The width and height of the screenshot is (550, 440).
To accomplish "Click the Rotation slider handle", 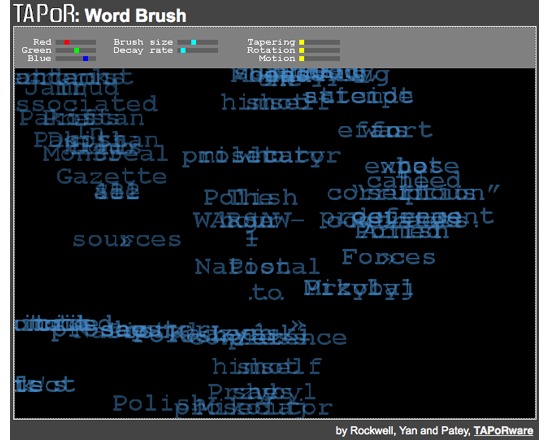I will 301,51.
